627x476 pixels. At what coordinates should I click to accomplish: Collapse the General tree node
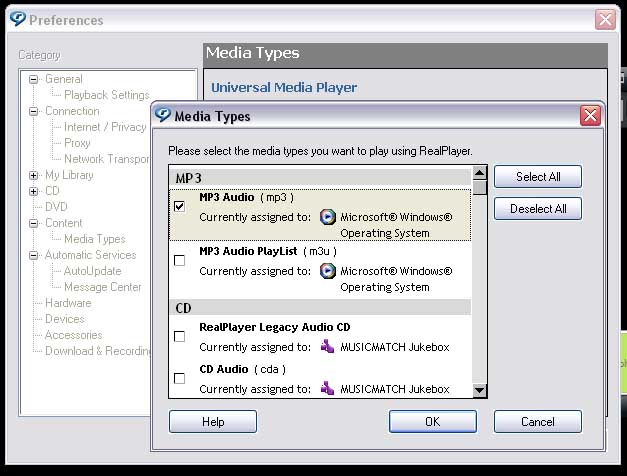(x=34, y=79)
